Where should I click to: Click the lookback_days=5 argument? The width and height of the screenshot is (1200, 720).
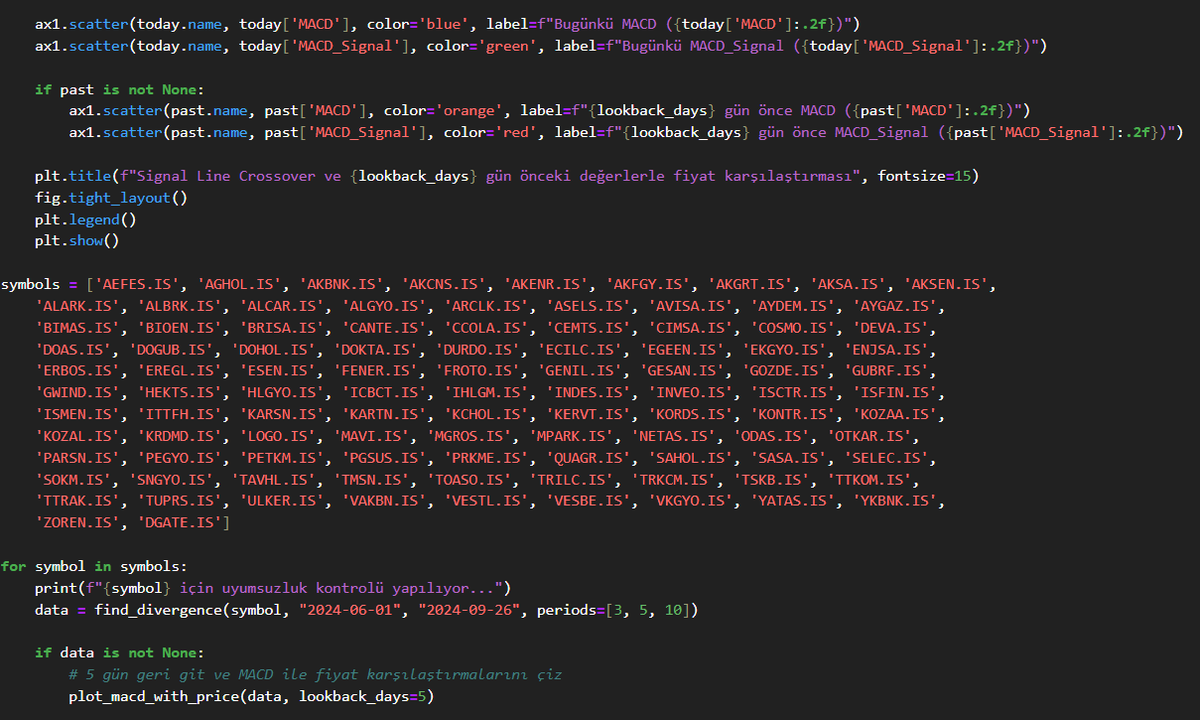(x=363, y=695)
